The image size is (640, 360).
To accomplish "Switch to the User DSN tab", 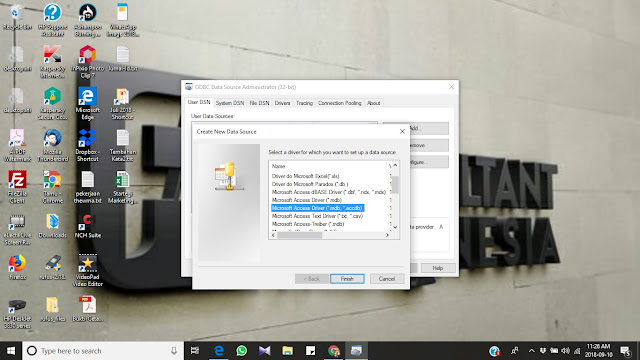I will 199,102.
